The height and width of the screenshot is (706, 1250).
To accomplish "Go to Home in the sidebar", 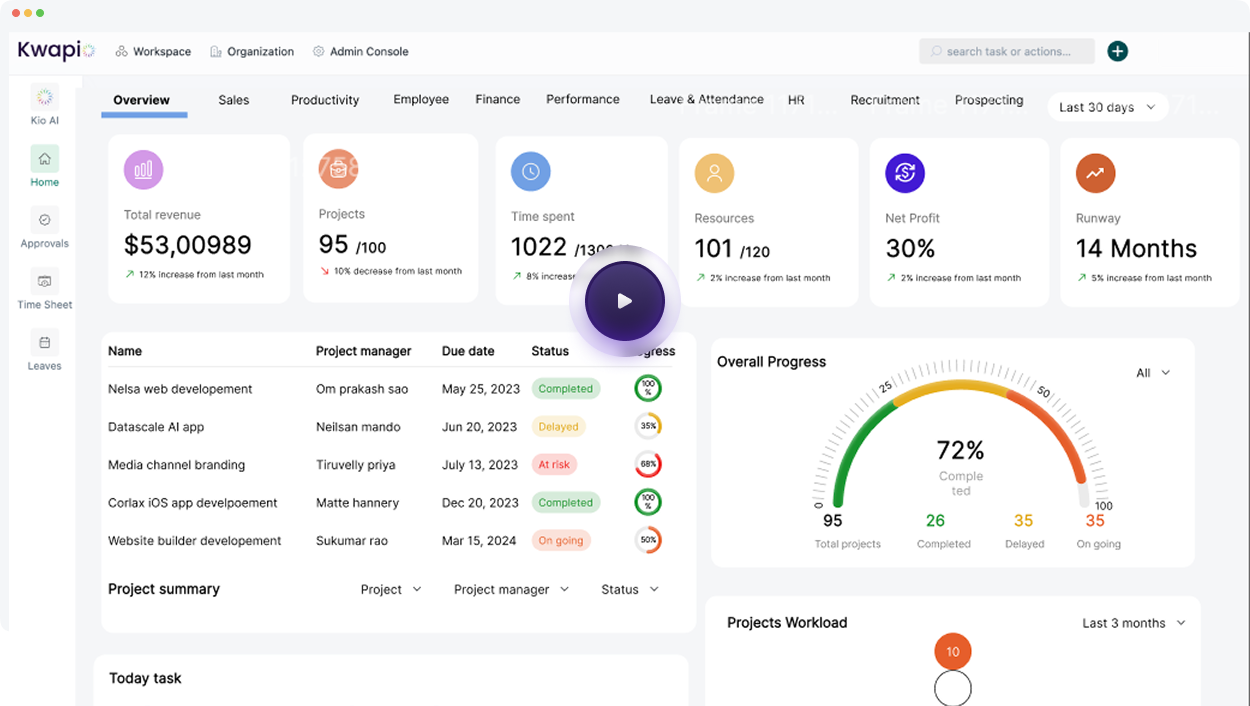I will click(x=44, y=166).
